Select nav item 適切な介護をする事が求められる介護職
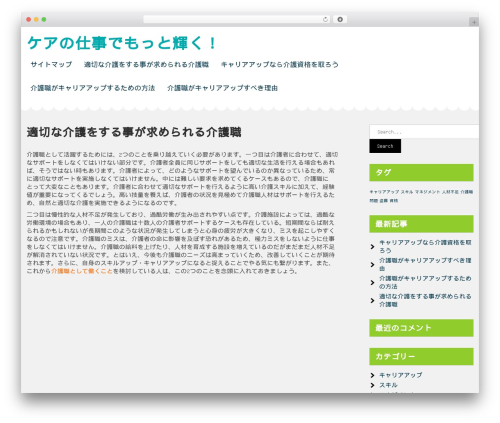 click(146, 65)
